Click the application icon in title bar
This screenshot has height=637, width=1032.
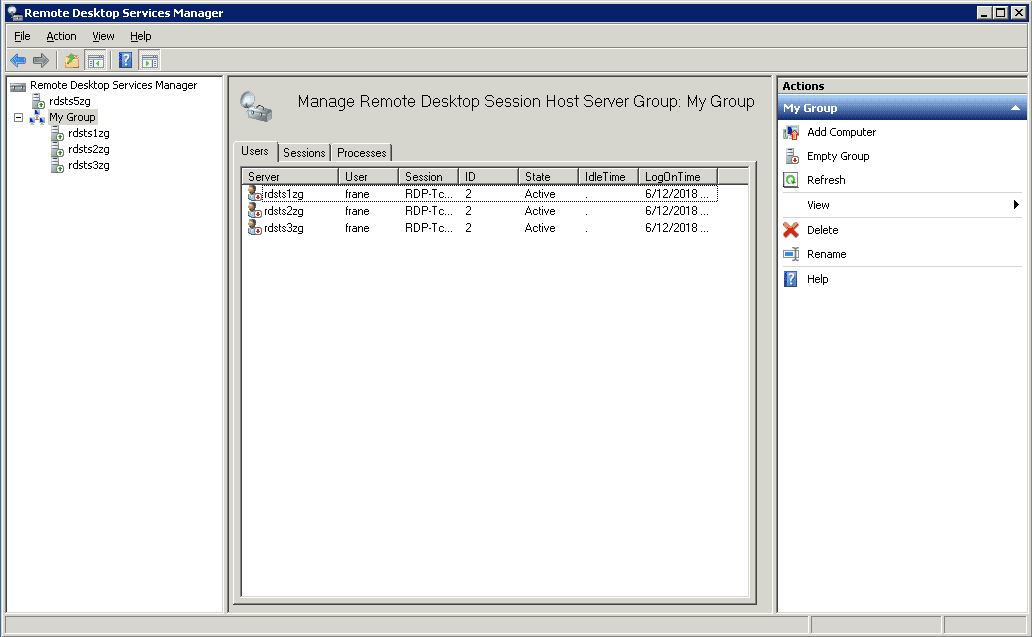[14, 13]
